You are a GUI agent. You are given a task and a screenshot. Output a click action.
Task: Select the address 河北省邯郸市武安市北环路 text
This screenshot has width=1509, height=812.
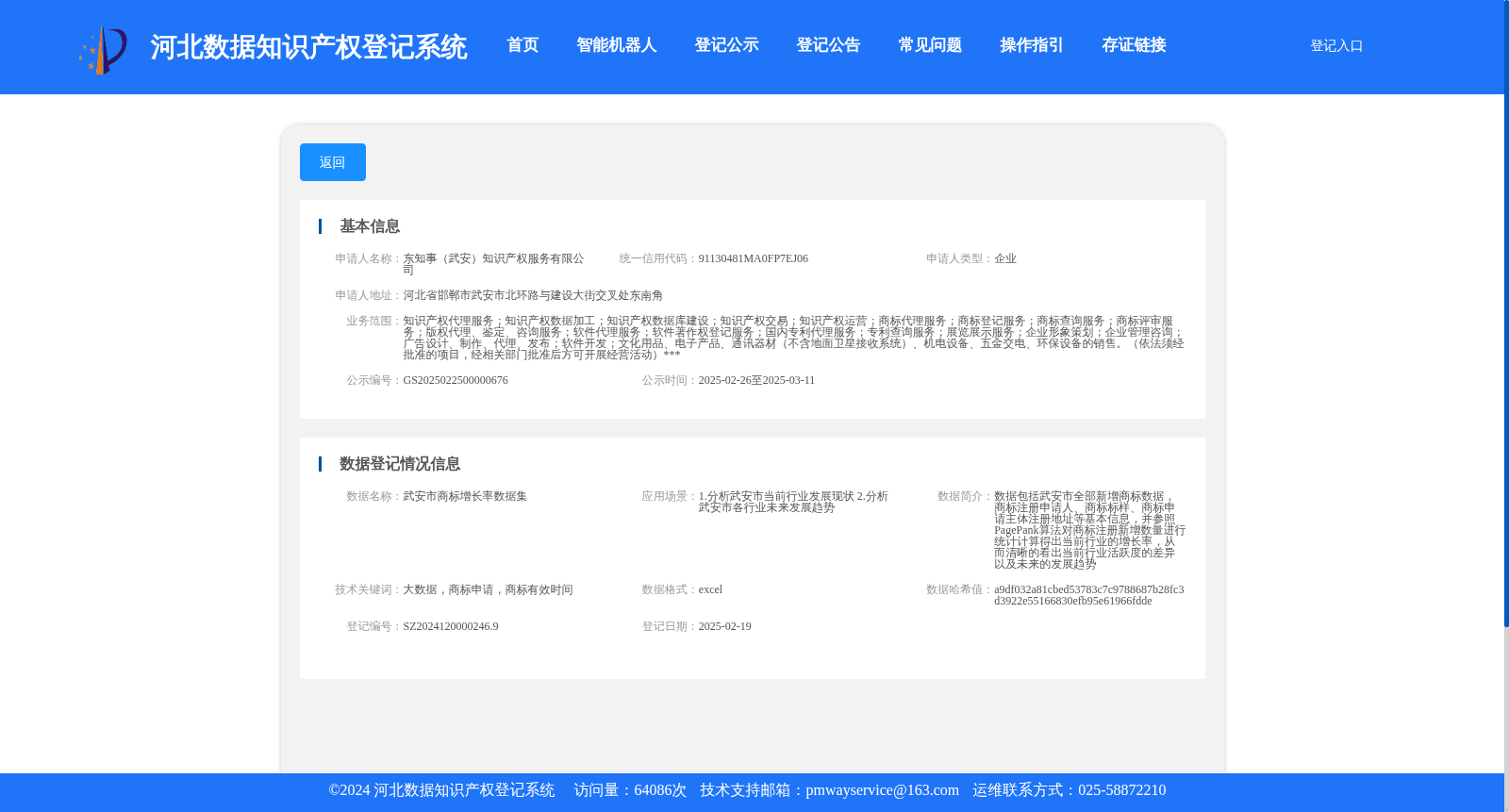(533, 295)
